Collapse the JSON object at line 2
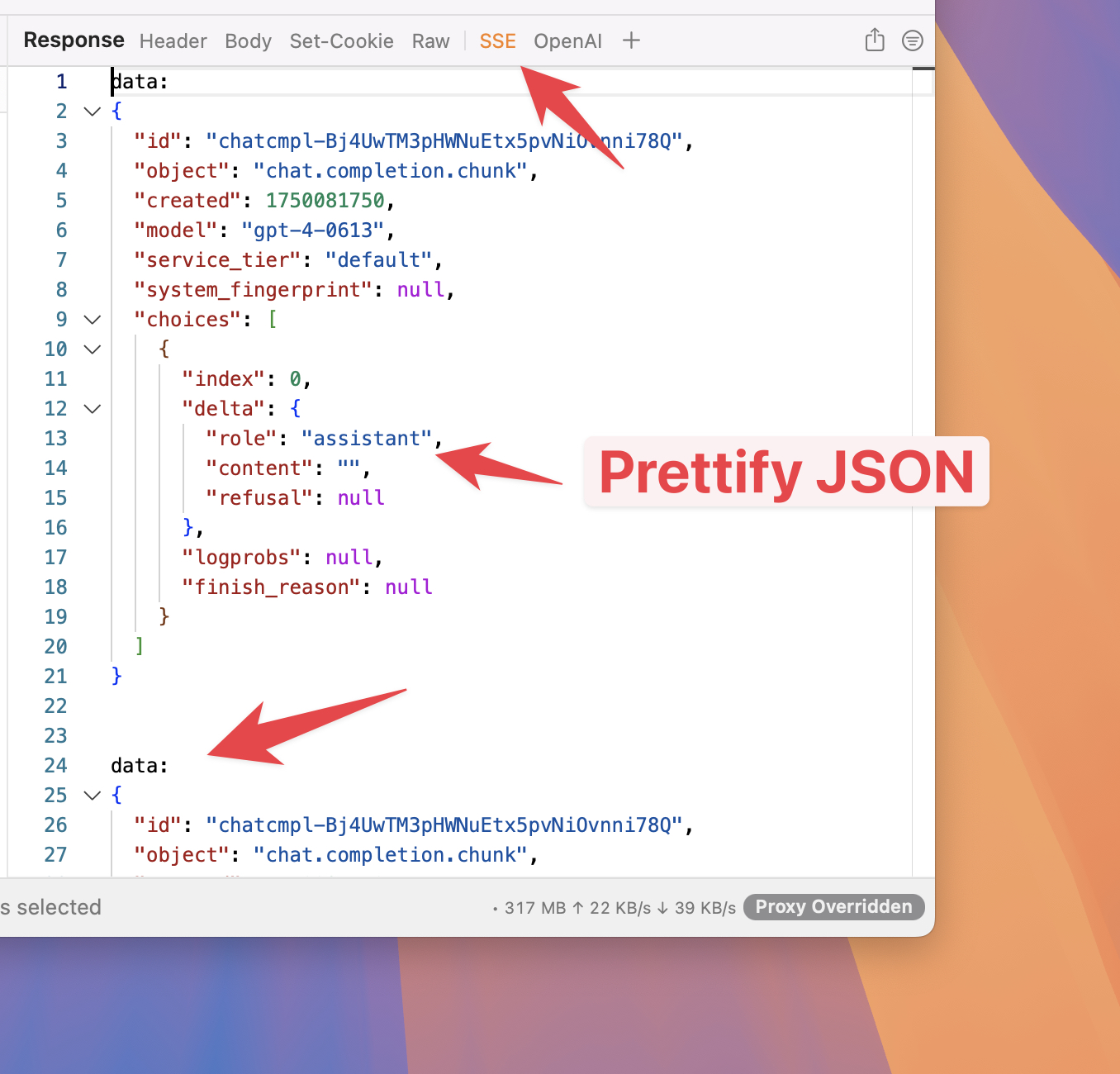 (x=93, y=112)
